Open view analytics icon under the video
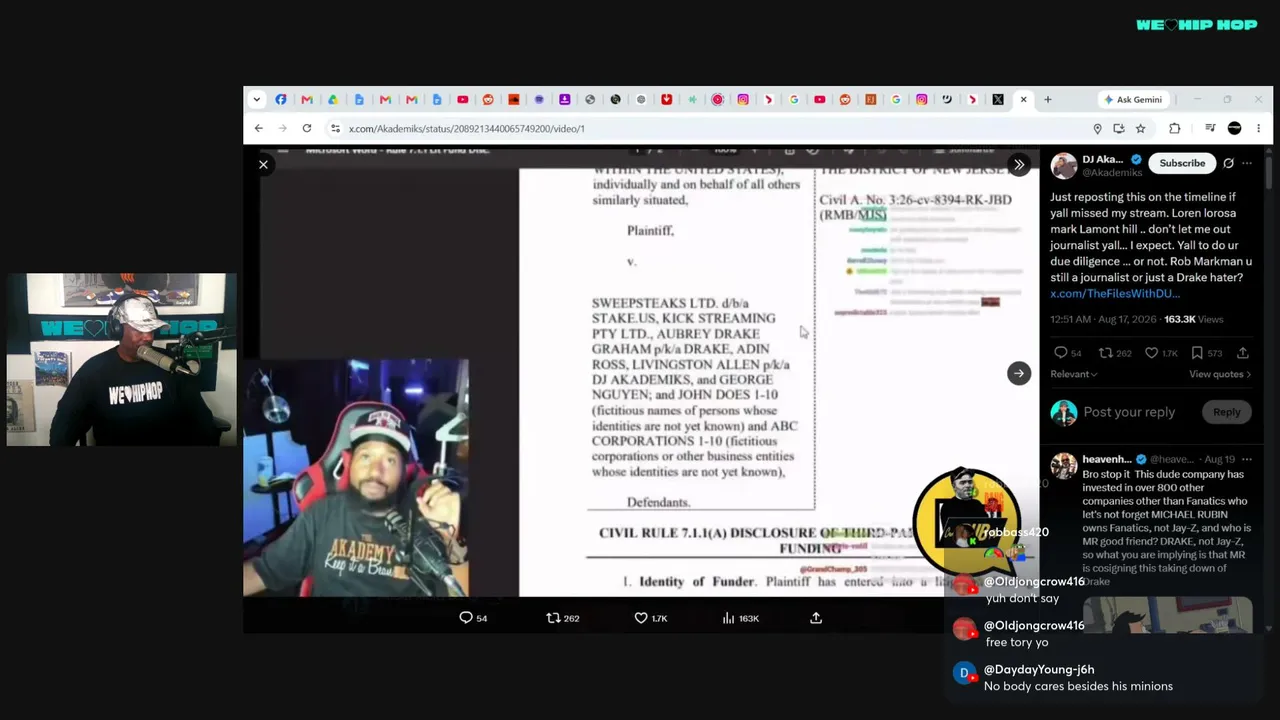The height and width of the screenshot is (720, 1280). tap(729, 618)
